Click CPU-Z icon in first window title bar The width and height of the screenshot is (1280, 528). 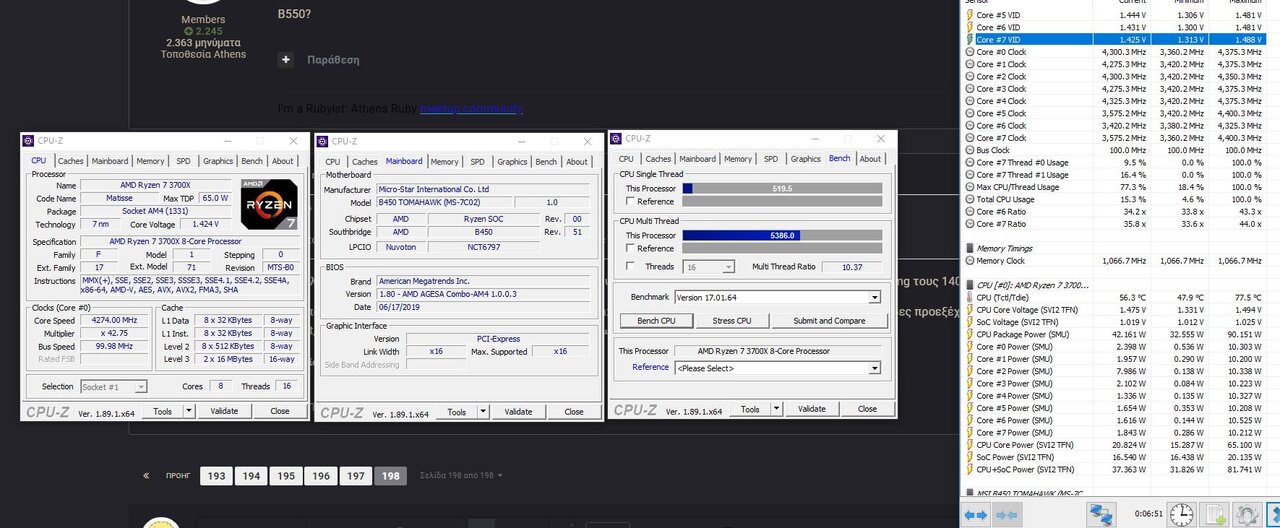(x=29, y=141)
